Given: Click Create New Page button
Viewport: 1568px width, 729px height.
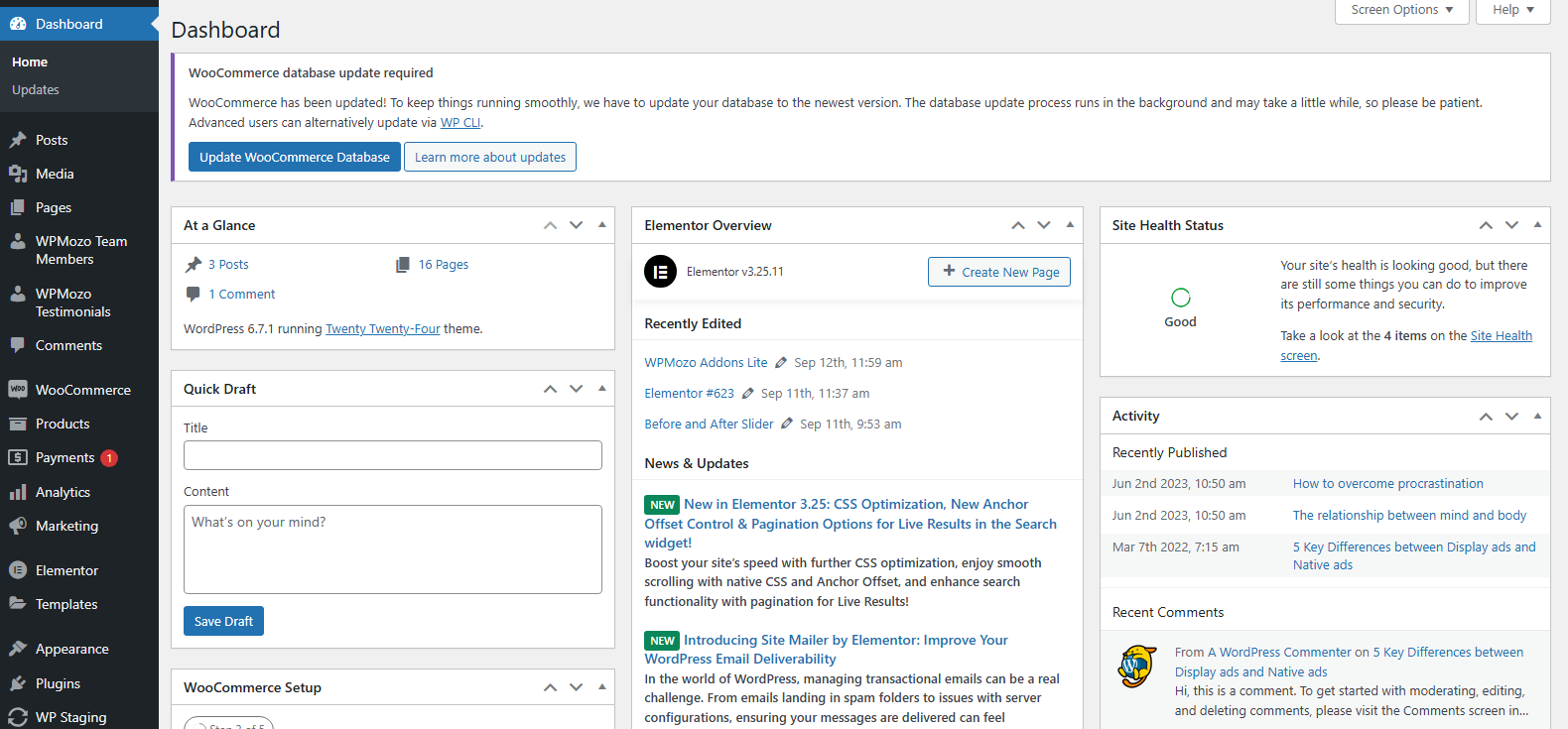Looking at the screenshot, I should pos(999,272).
